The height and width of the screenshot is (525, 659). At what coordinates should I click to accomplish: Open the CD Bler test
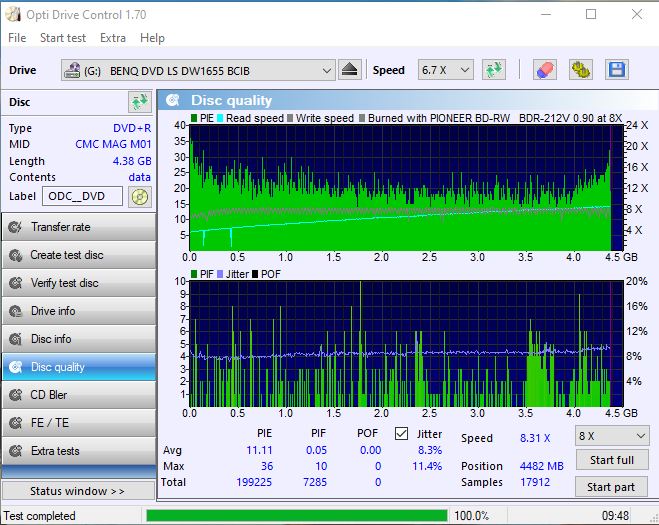point(78,395)
